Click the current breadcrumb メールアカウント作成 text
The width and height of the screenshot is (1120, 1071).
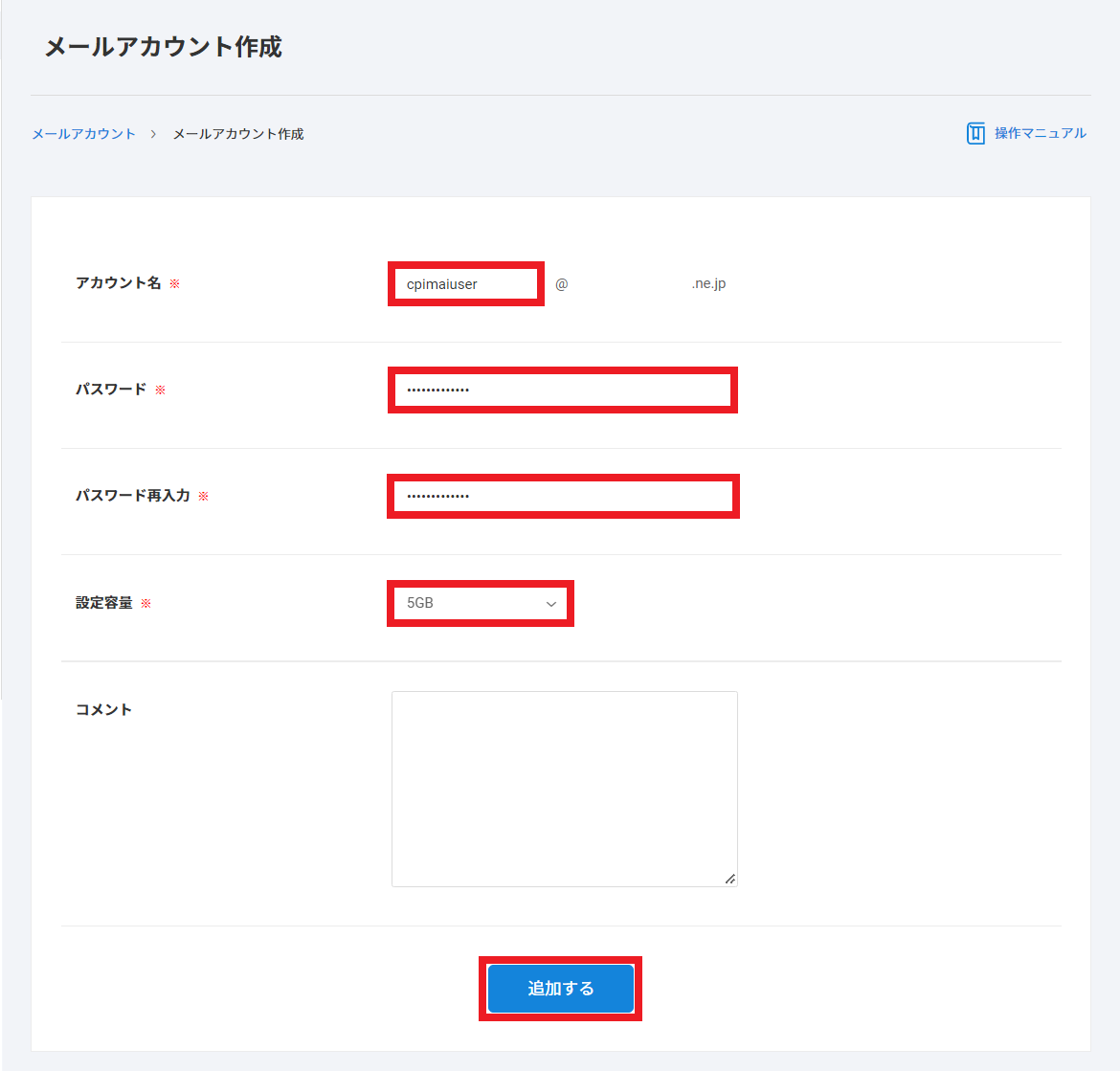pos(238,134)
